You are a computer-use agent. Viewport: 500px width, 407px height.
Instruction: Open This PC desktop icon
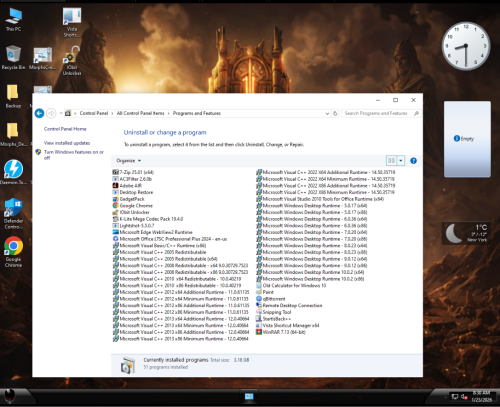point(13,20)
